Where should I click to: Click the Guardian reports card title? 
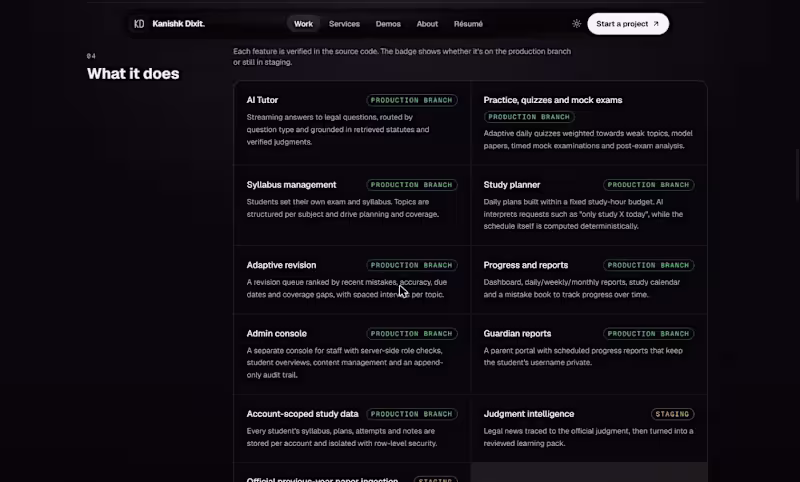click(517, 334)
